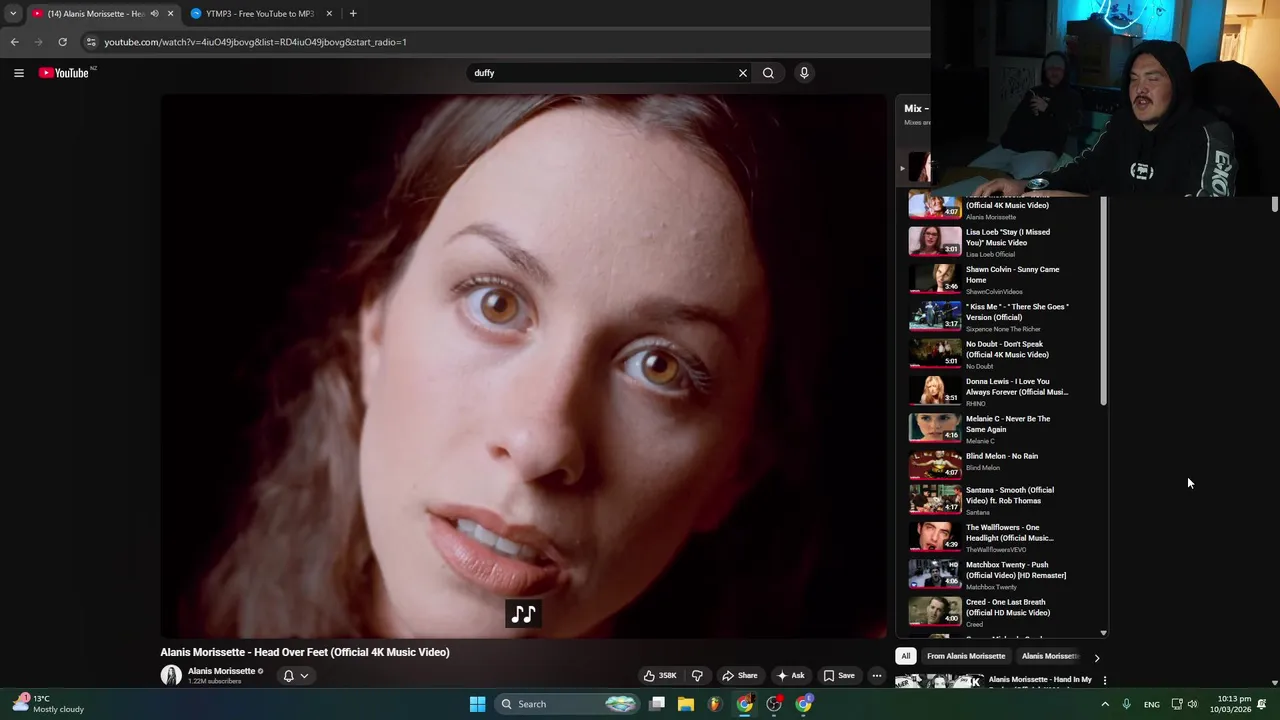Select the All filter chip
Viewport: 1280px width, 720px height.
(905, 656)
